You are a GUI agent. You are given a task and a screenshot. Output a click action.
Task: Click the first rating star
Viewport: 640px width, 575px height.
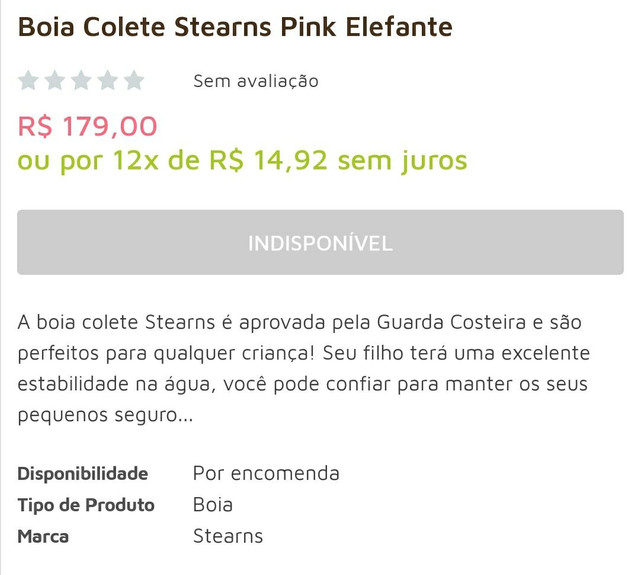[x=28, y=80]
